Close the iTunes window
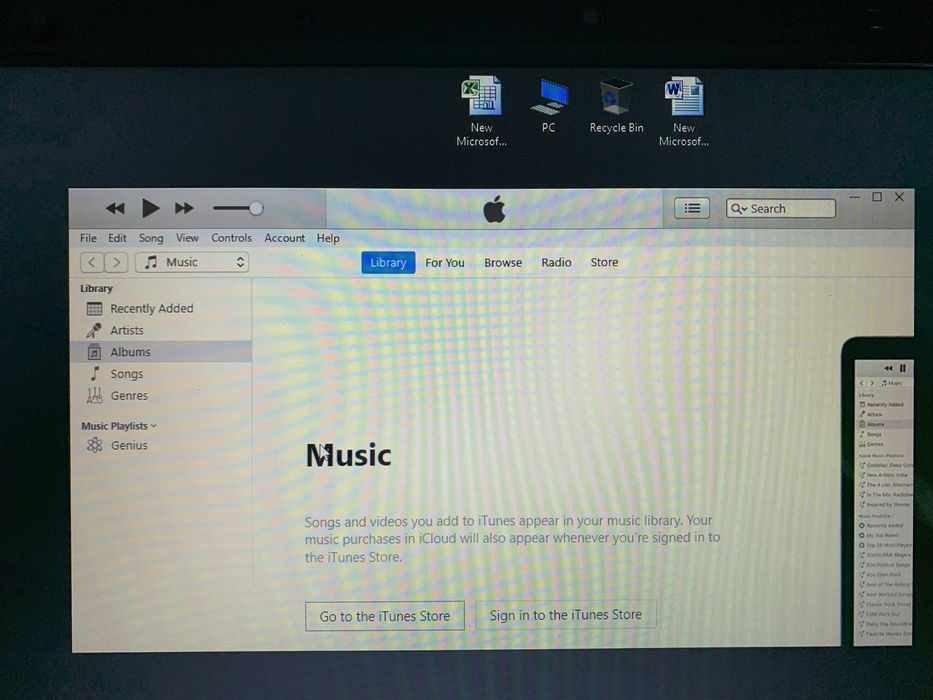Image resolution: width=933 pixels, height=700 pixels. click(x=899, y=197)
